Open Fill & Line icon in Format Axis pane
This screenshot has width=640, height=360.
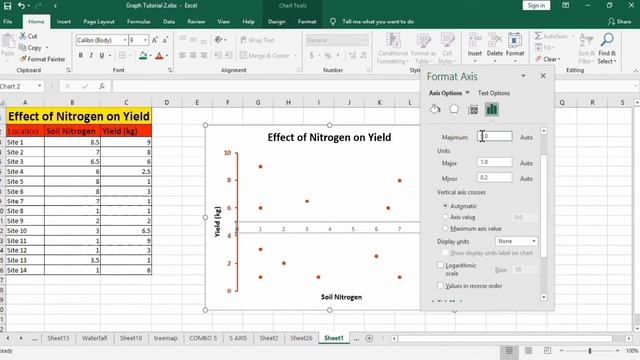[435, 109]
